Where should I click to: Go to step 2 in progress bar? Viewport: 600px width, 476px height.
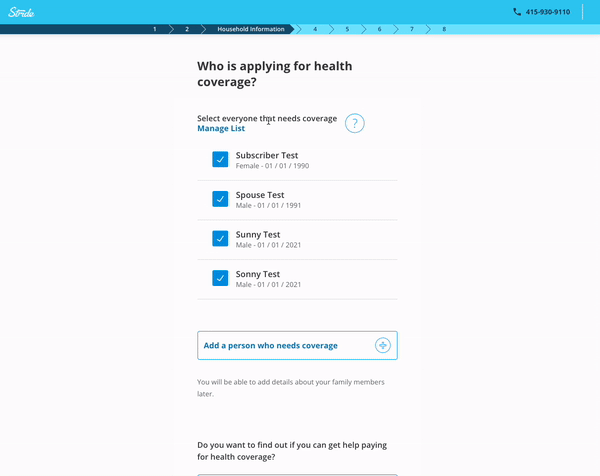187,29
